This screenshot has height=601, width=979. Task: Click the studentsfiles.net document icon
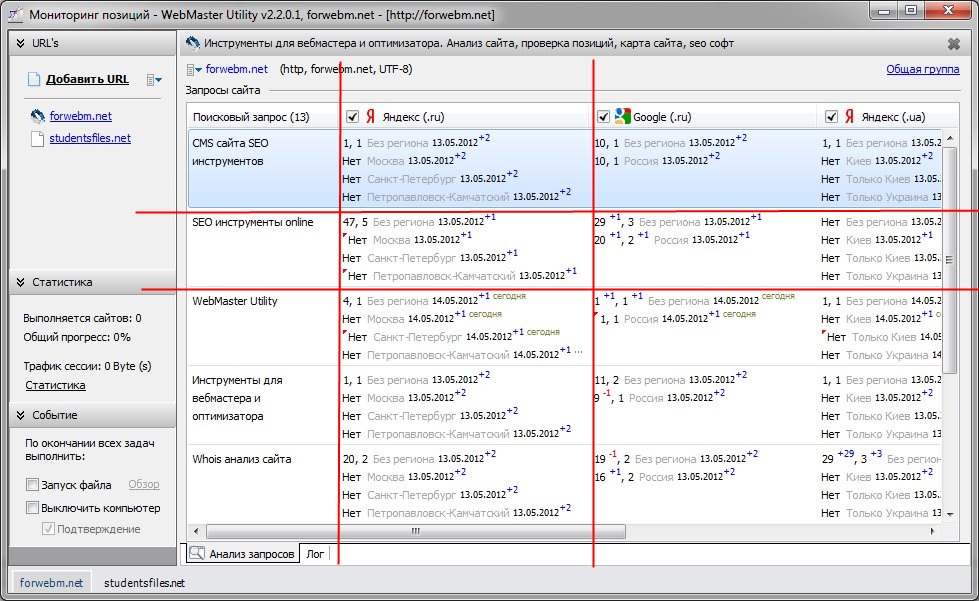(x=37, y=139)
